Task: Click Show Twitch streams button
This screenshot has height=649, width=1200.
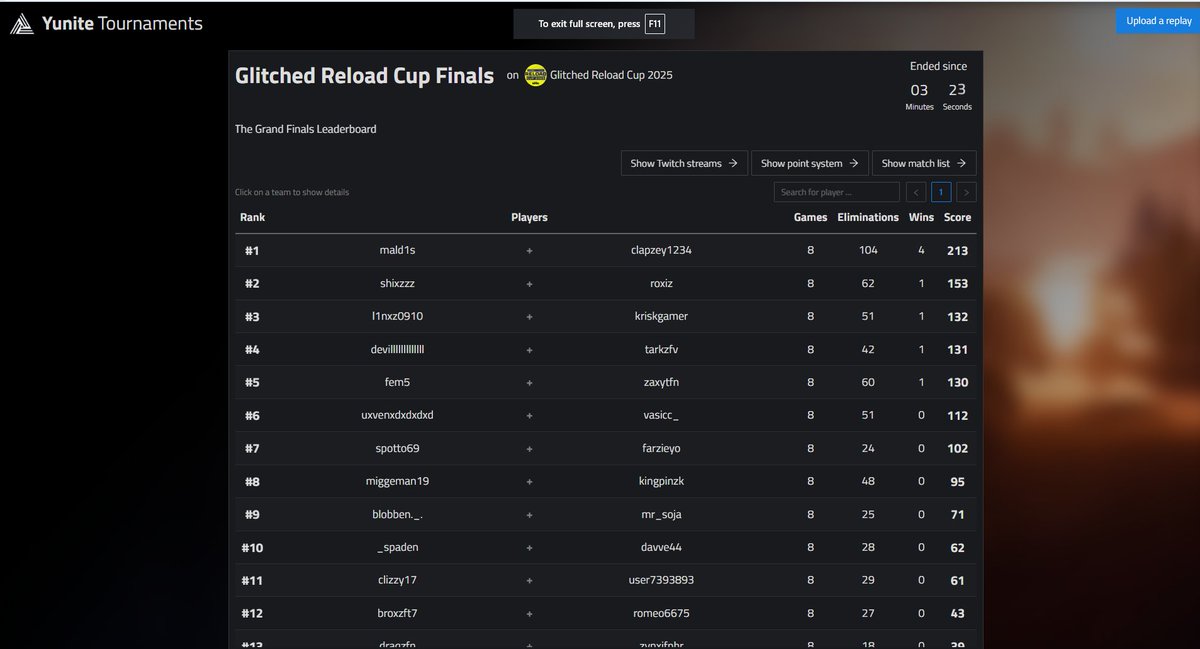Action: pyautogui.click(x=684, y=163)
